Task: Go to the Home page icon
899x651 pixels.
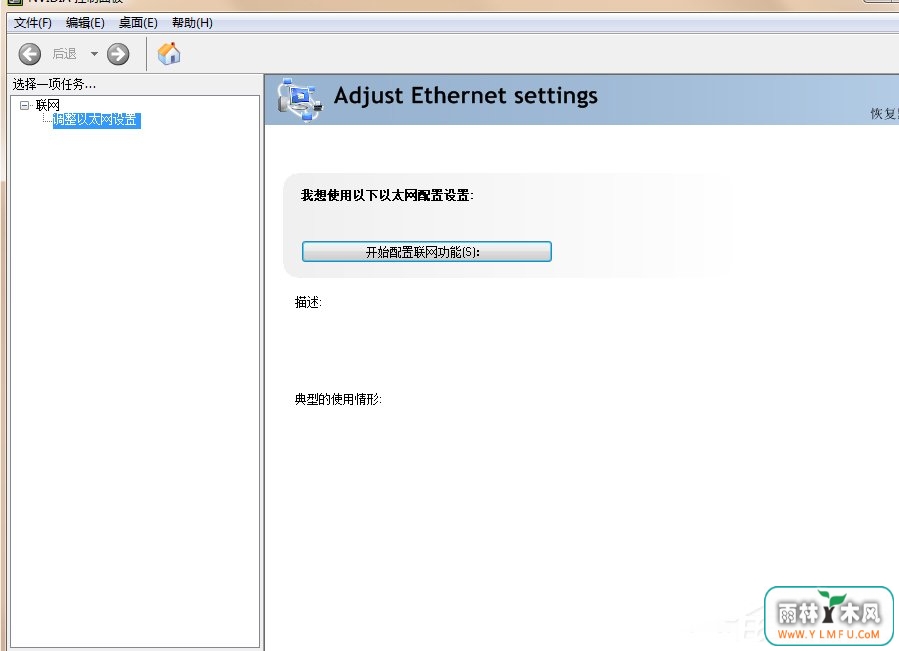Action: (169, 53)
